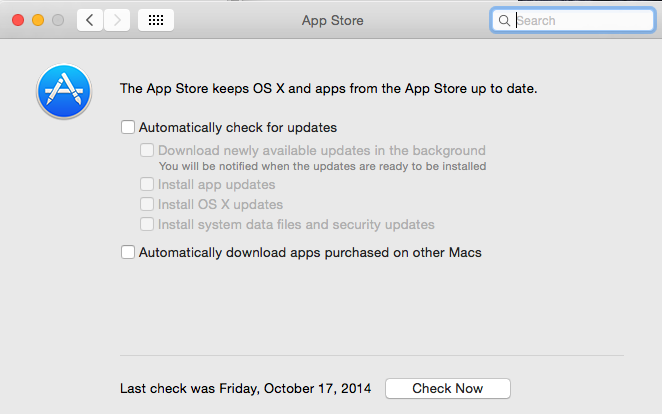Click the forward navigation arrow
Image resolution: width=662 pixels, height=414 pixels.
click(117, 20)
